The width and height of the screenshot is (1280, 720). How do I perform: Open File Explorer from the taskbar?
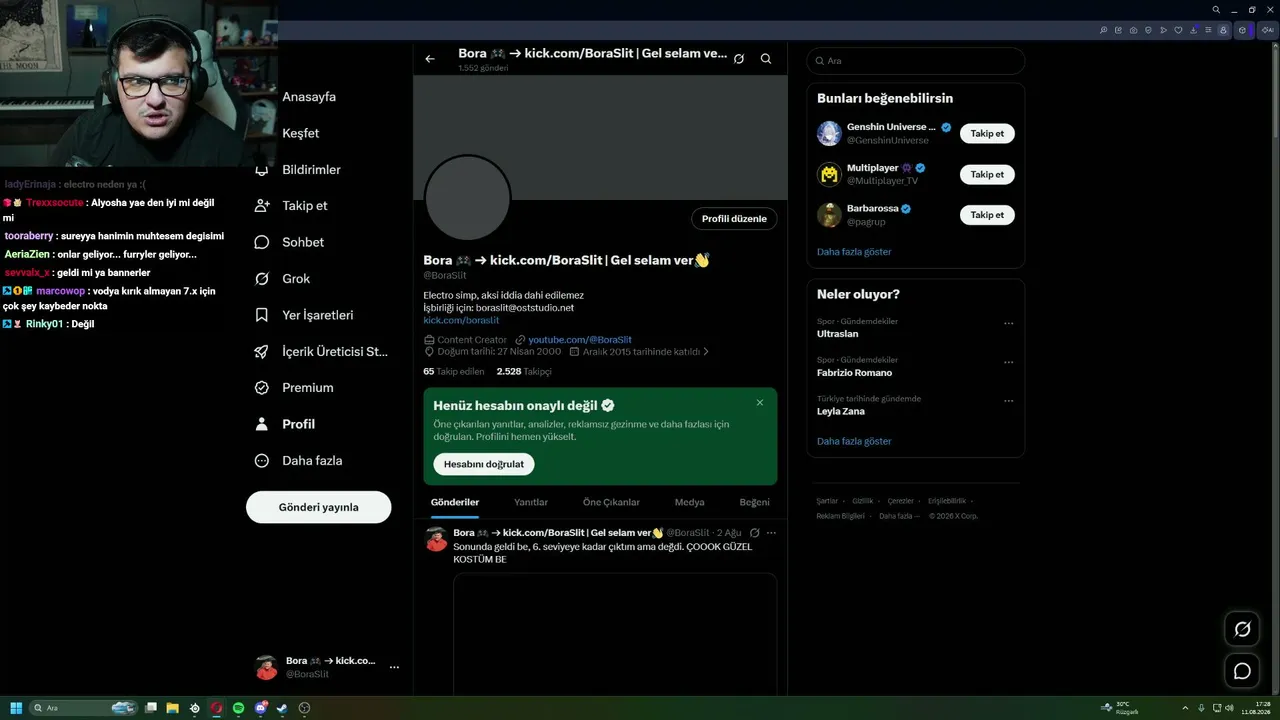click(x=172, y=708)
